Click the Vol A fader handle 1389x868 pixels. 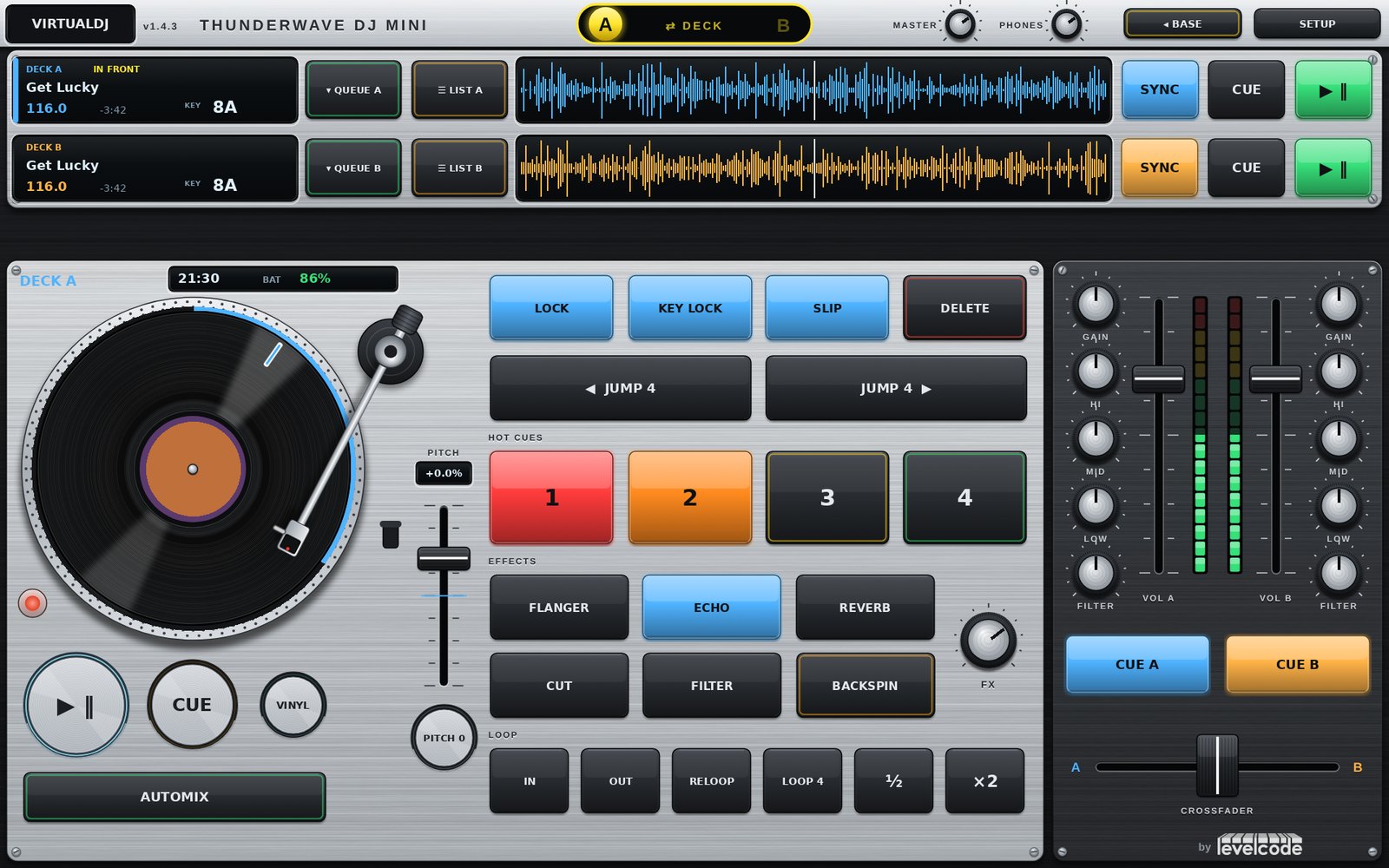[x=1158, y=378]
